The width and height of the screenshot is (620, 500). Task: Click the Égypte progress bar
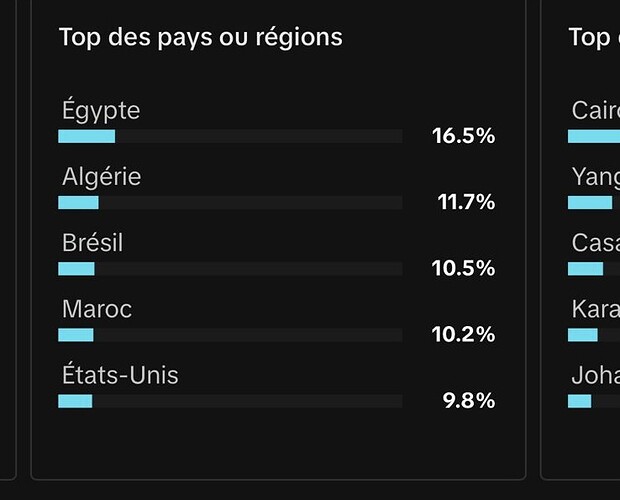click(x=230, y=136)
